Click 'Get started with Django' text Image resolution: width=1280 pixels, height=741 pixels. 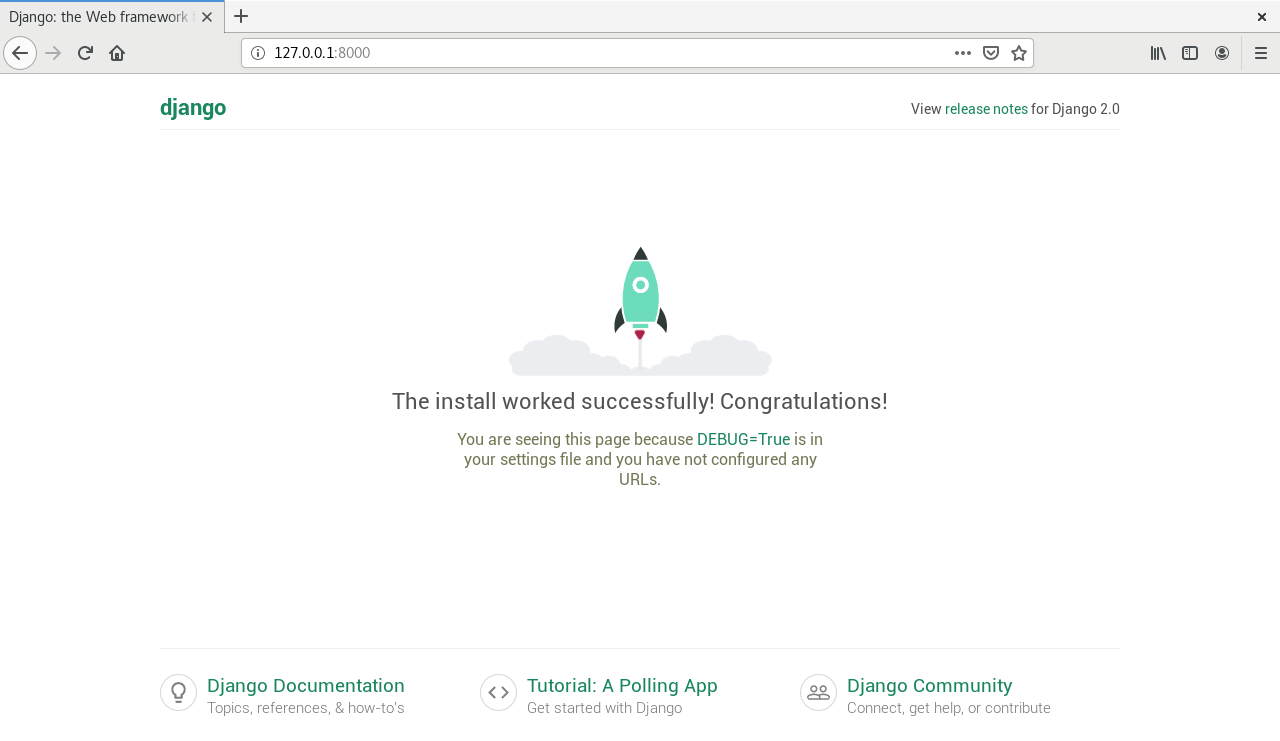click(x=604, y=708)
